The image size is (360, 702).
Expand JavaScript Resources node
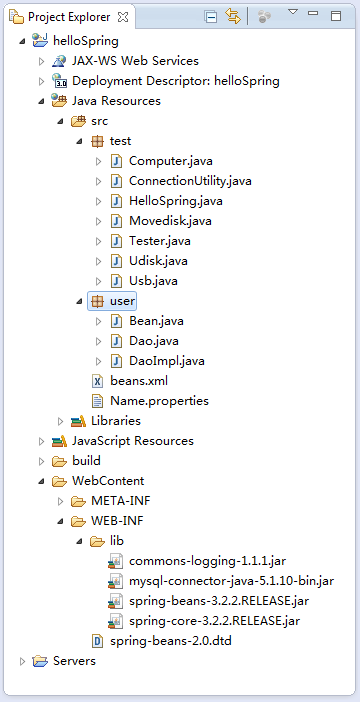[x=41, y=441]
